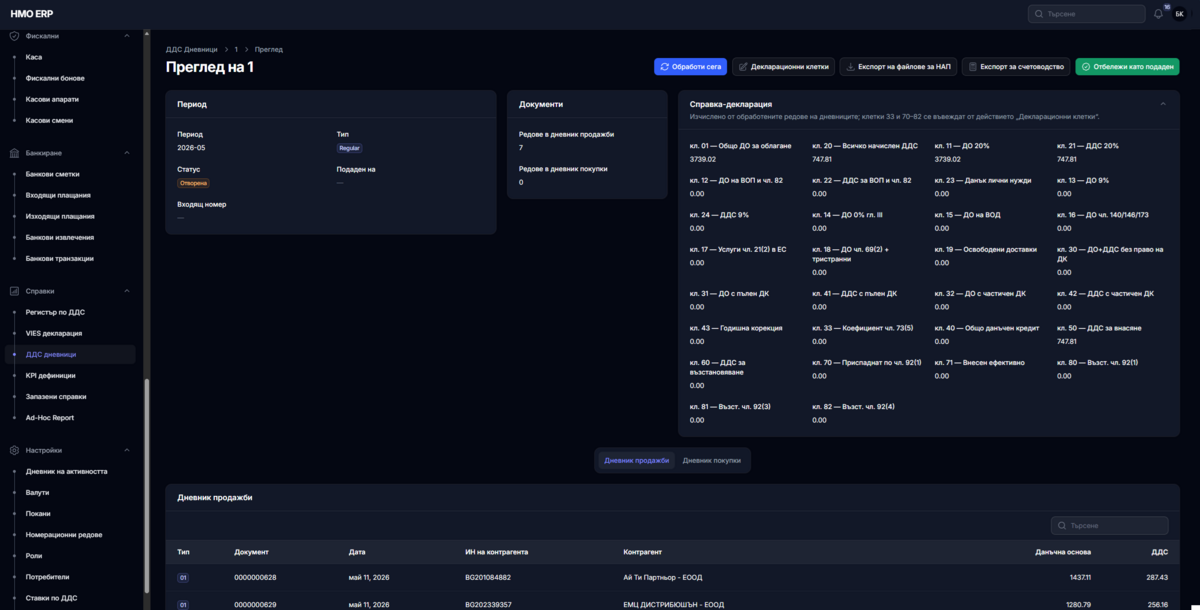Export files for НАП

(898, 66)
